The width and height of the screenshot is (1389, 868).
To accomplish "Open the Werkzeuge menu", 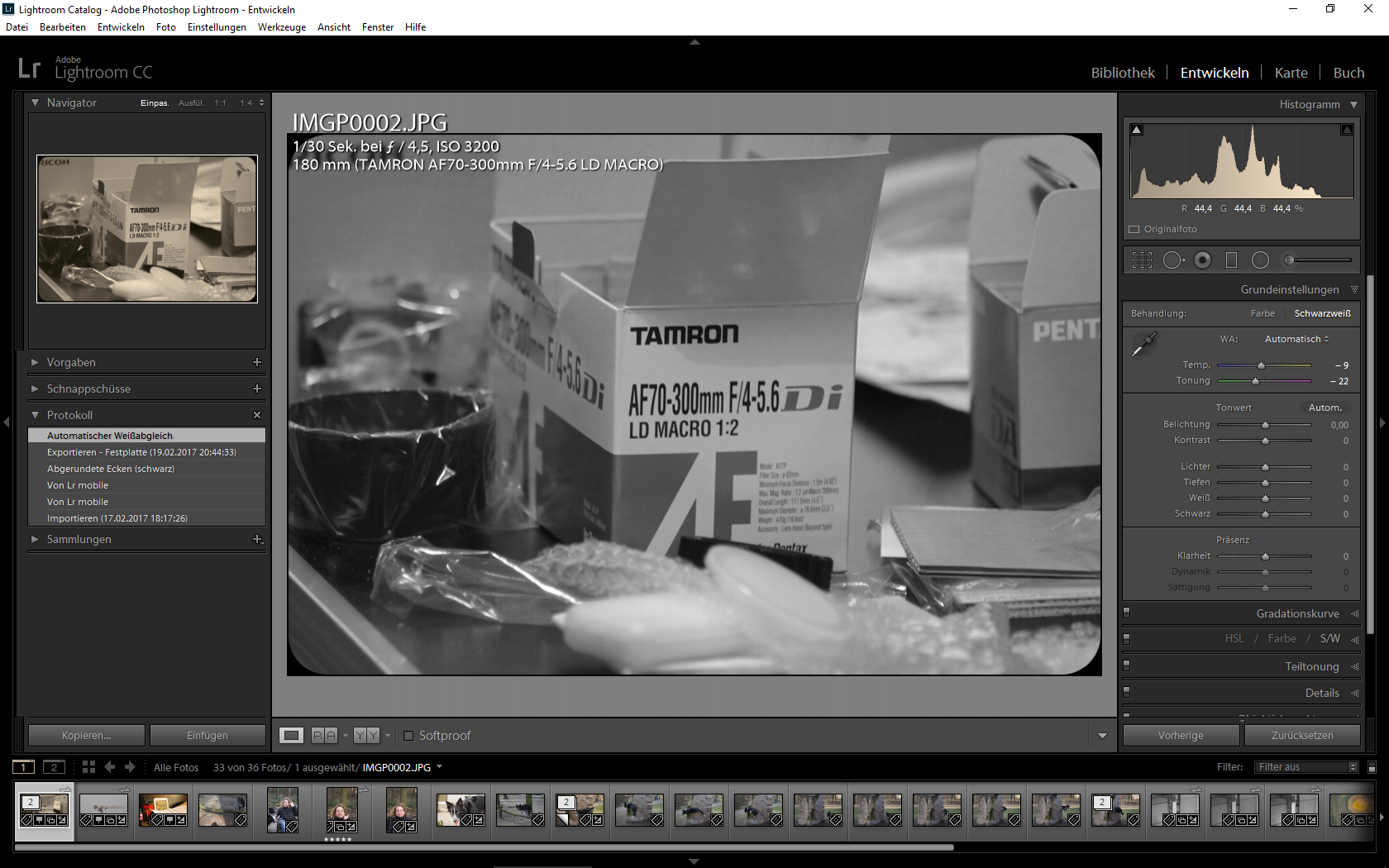I will point(282,27).
